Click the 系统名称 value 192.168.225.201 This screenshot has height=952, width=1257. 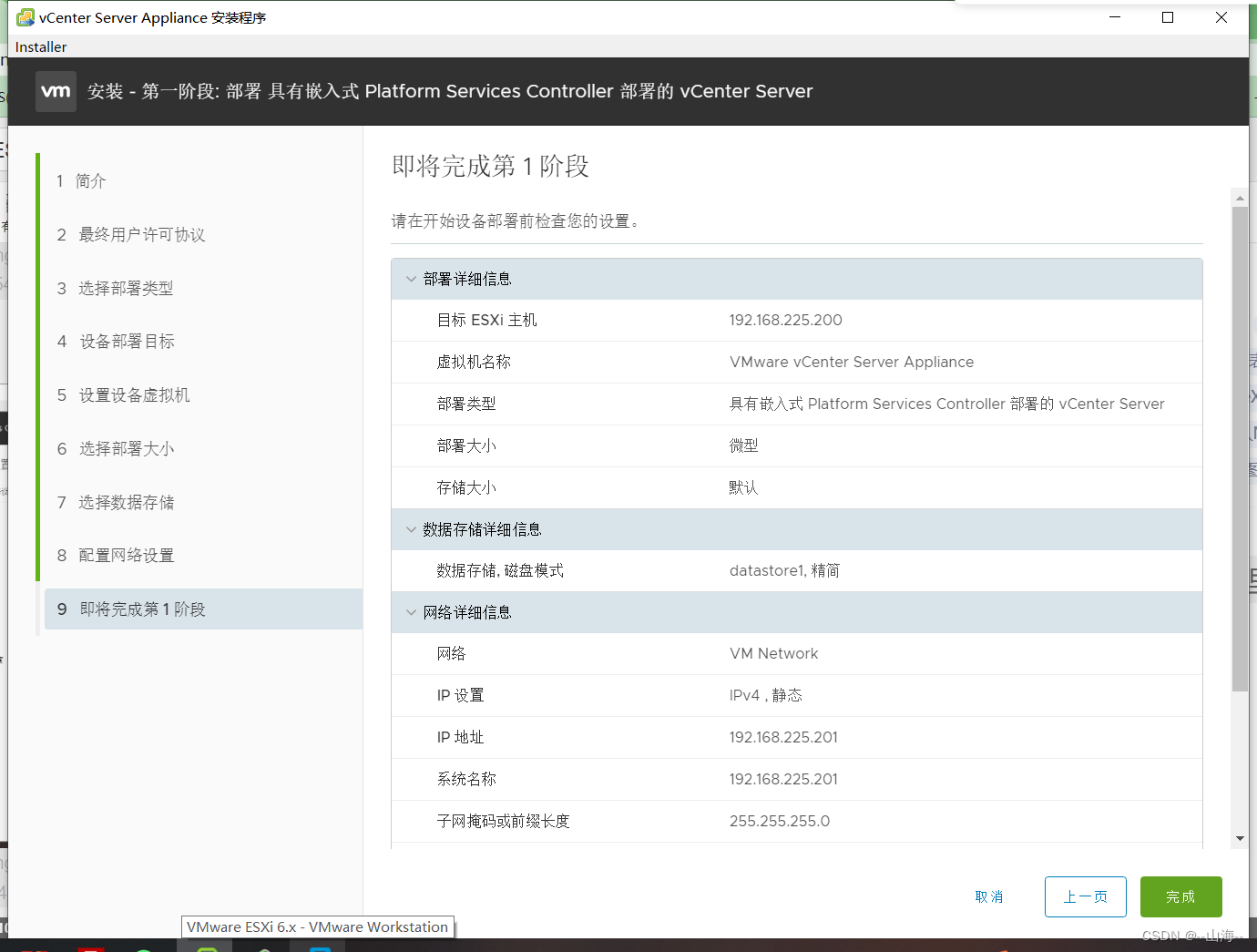[x=783, y=779]
